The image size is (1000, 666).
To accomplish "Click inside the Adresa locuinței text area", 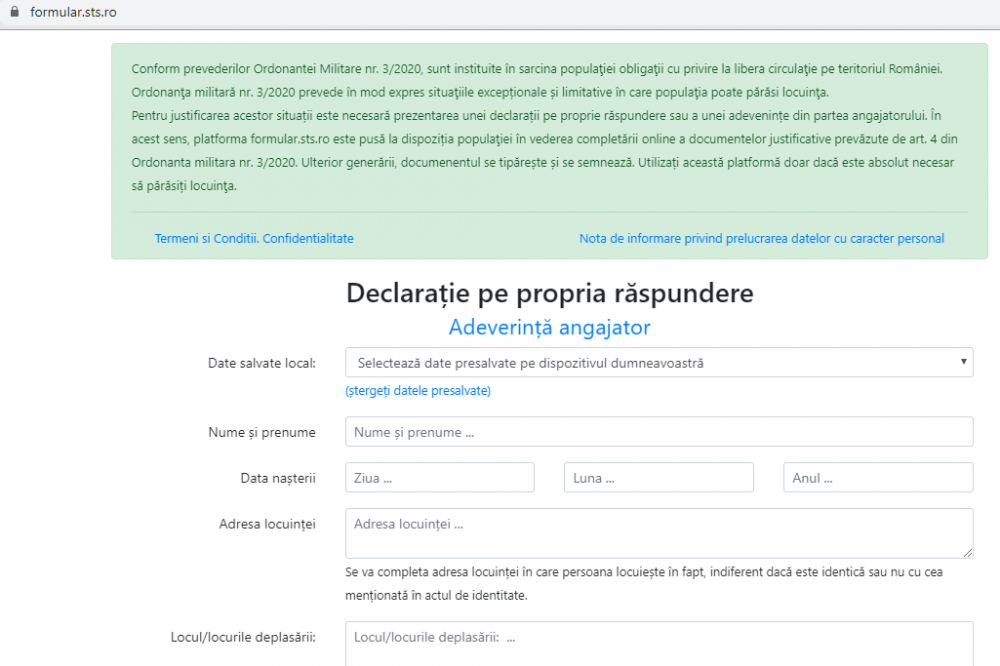I will click(658, 533).
